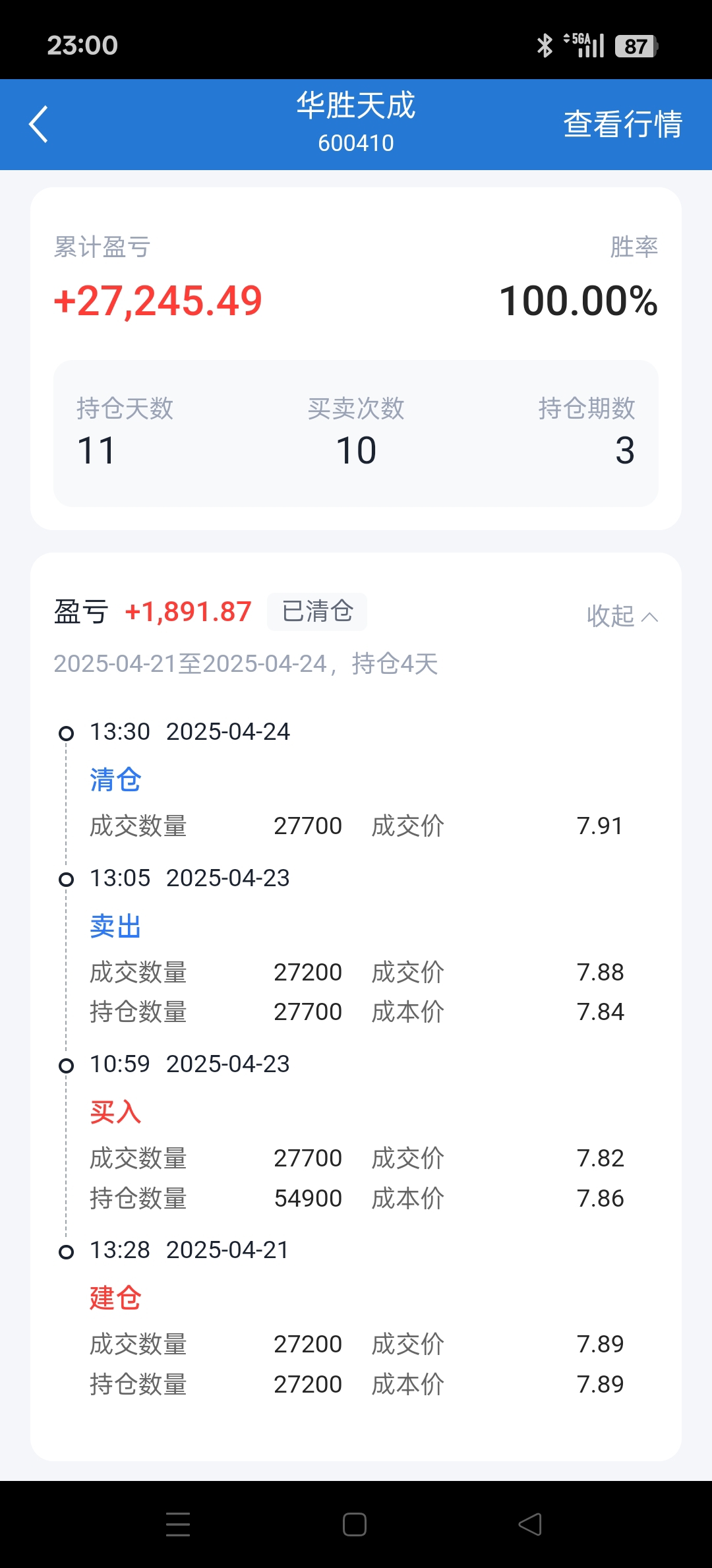Select the 13:30 2025-04-24 timeline marker
712x1568 pixels.
tap(66, 733)
